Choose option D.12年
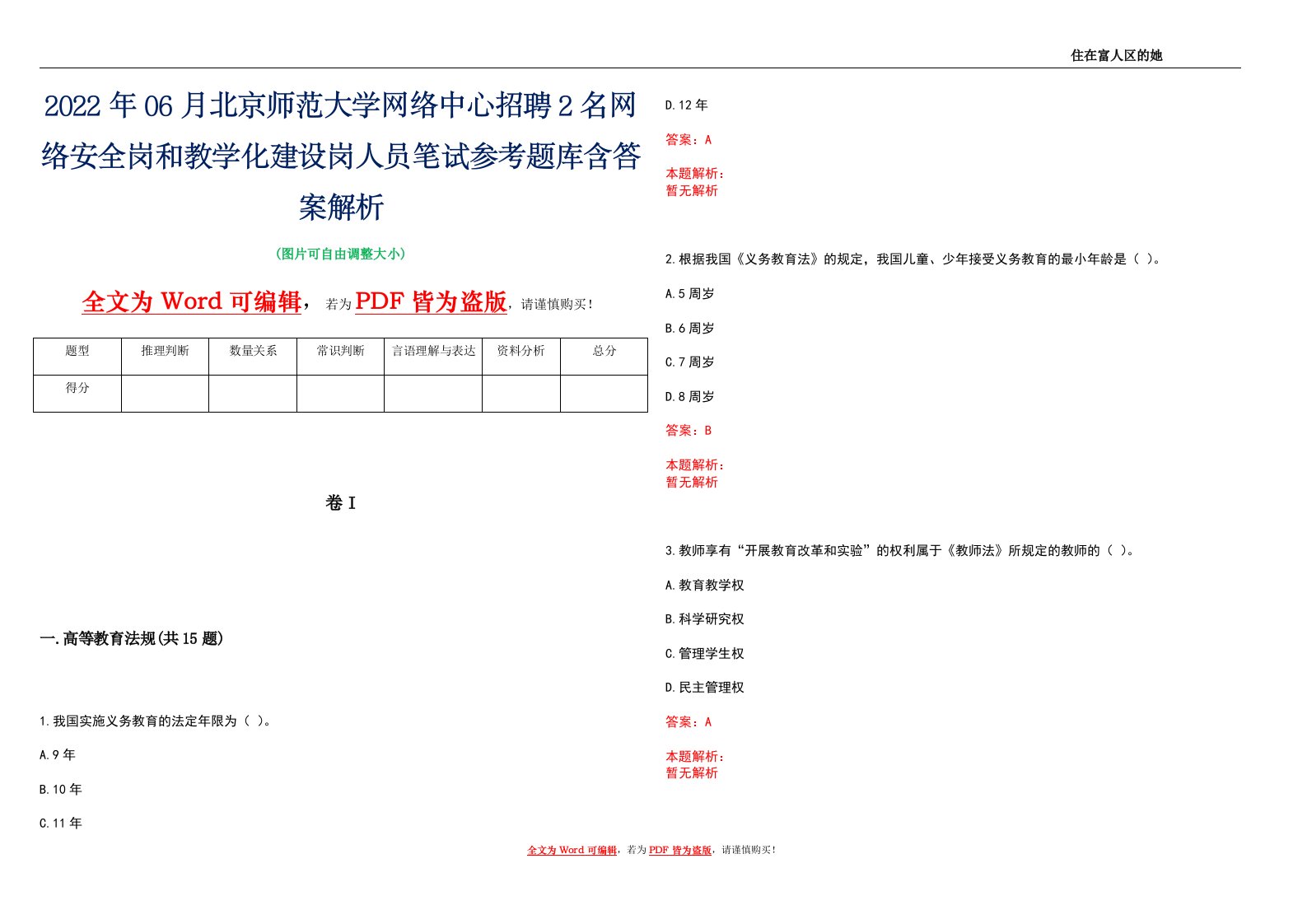 pyautogui.click(x=687, y=105)
